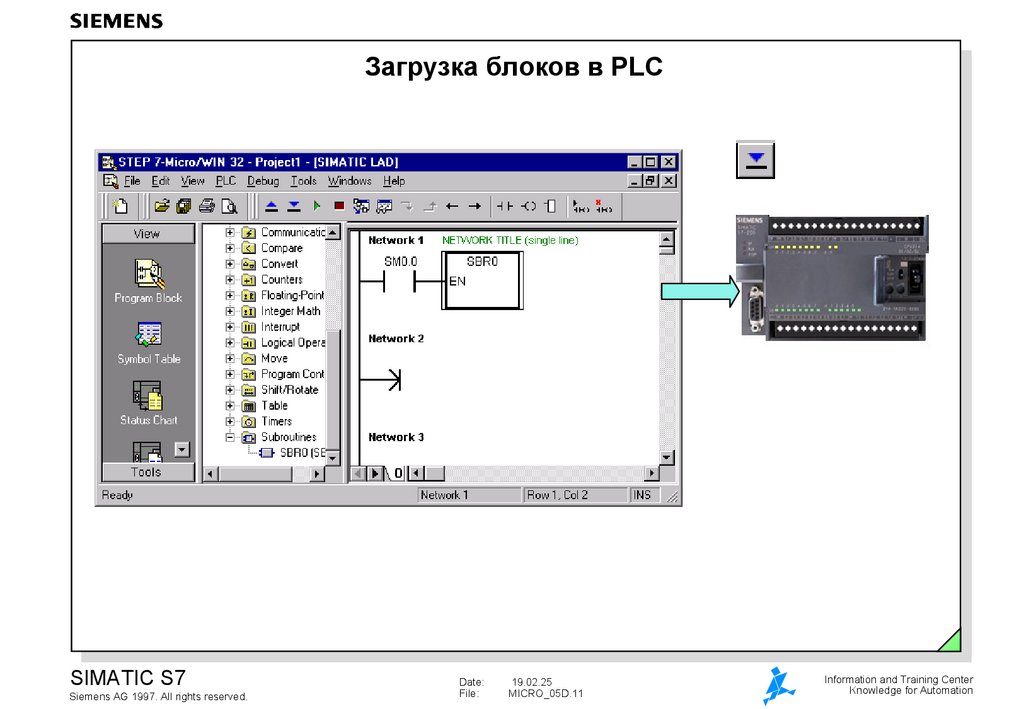This screenshot has width=1024, height=709.
Task: Collapse the Subroutines tree folder
Action: coord(230,437)
